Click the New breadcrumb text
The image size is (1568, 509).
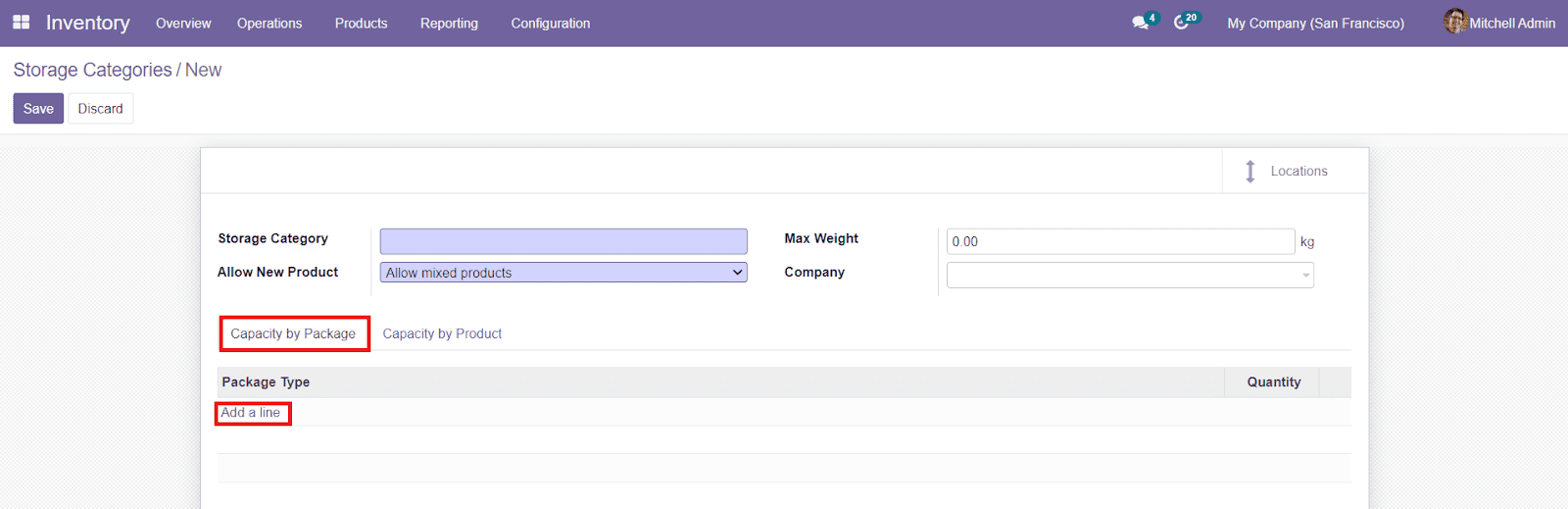coord(203,70)
